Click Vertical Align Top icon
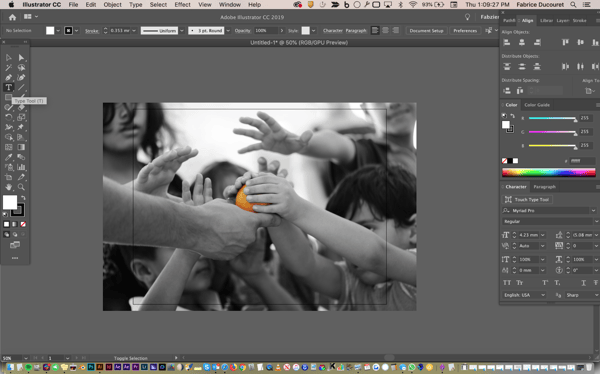600x374 pixels. point(565,42)
